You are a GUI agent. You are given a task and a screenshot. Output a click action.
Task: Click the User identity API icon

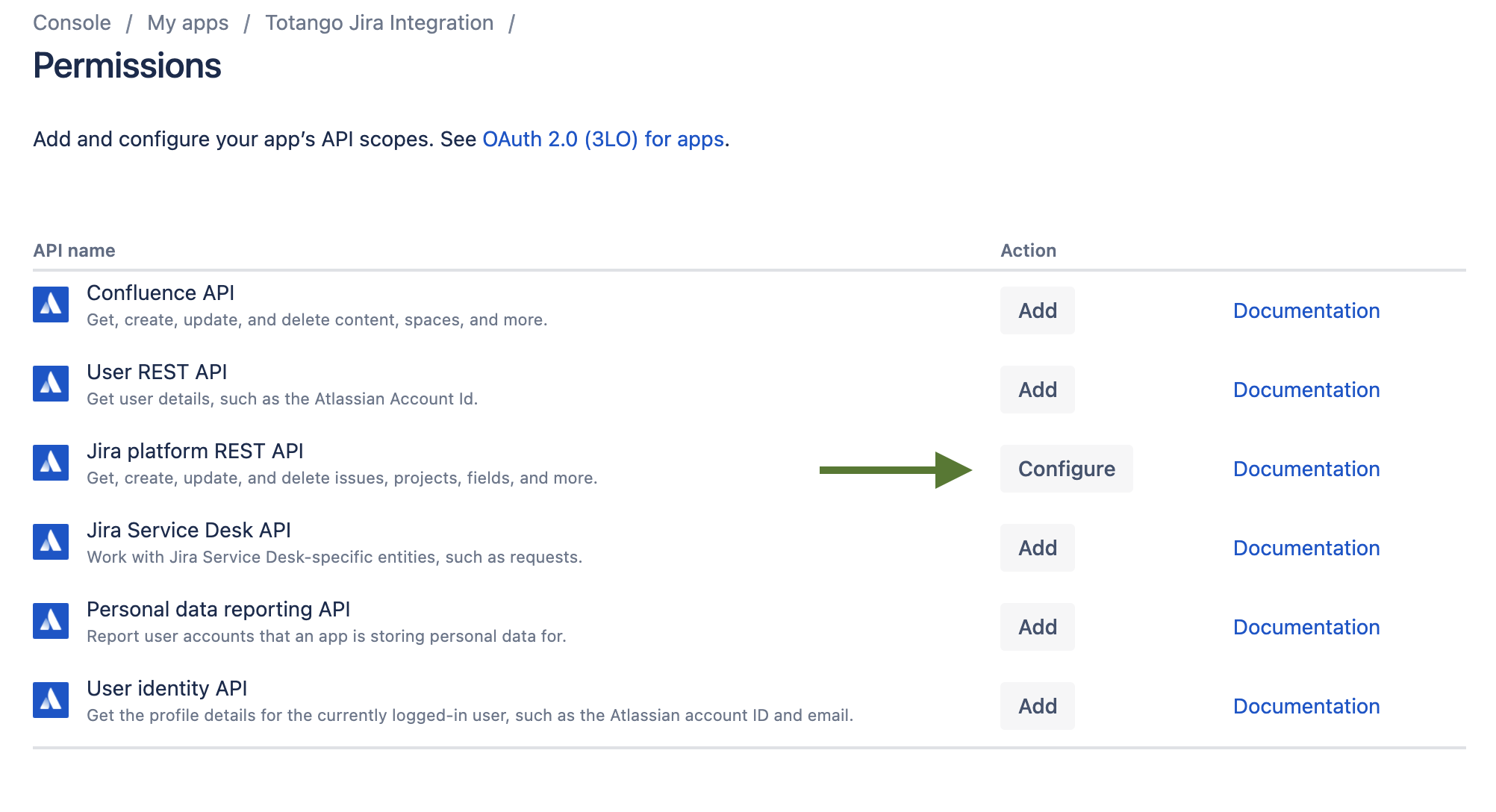[x=51, y=700]
